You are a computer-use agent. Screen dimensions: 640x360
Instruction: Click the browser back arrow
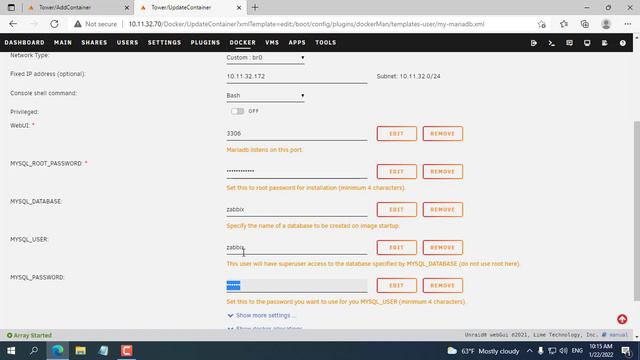tap(13, 24)
